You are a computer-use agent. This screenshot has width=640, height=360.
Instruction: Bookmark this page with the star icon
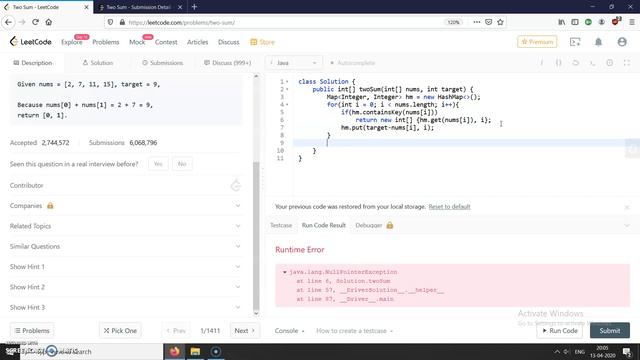(500, 22)
